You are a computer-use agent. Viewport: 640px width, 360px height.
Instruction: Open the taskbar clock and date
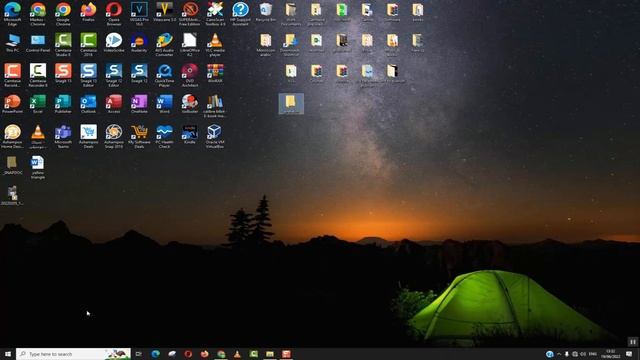(611, 354)
